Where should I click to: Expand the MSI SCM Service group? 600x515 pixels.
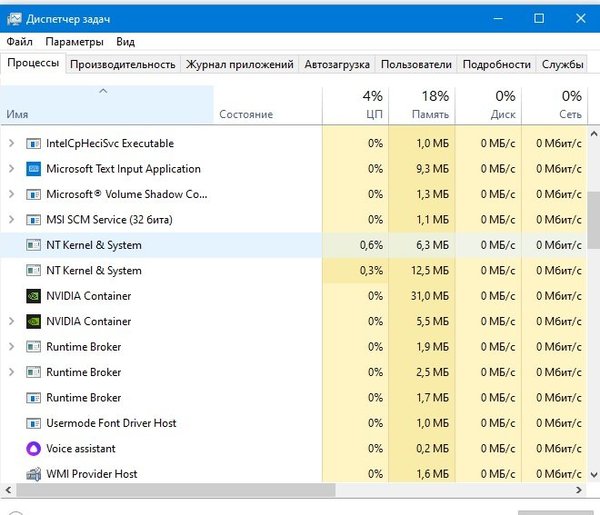(11, 220)
